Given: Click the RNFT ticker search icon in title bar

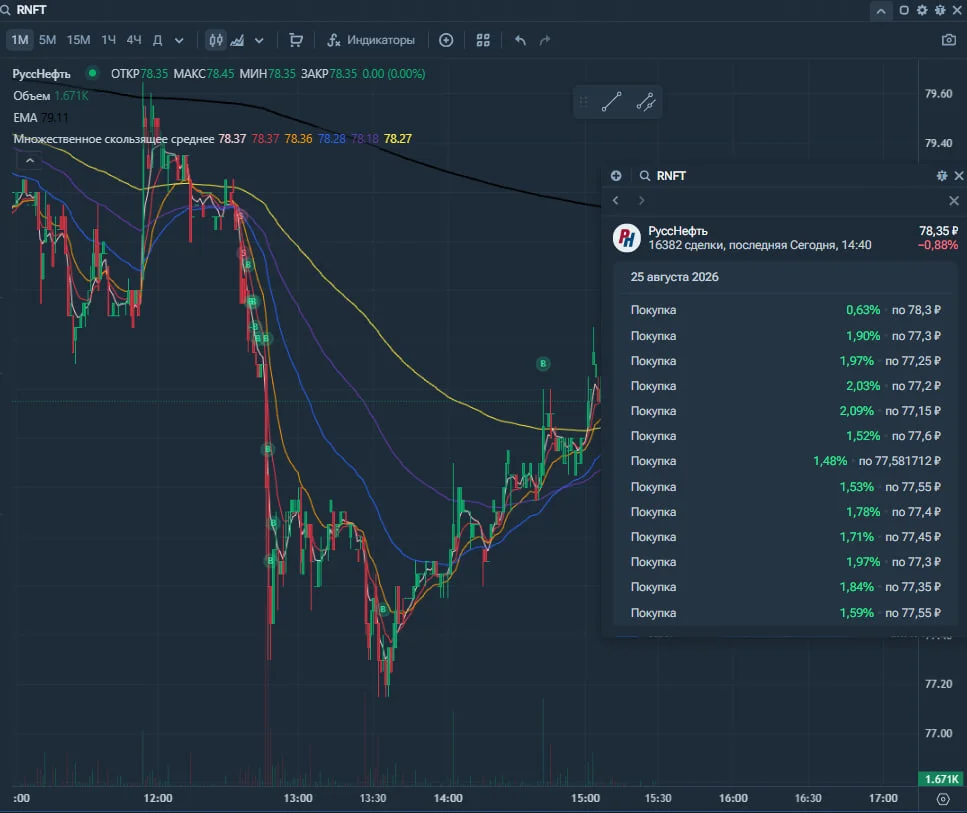Looking at the screenshot, I should [x=6, y=10].
